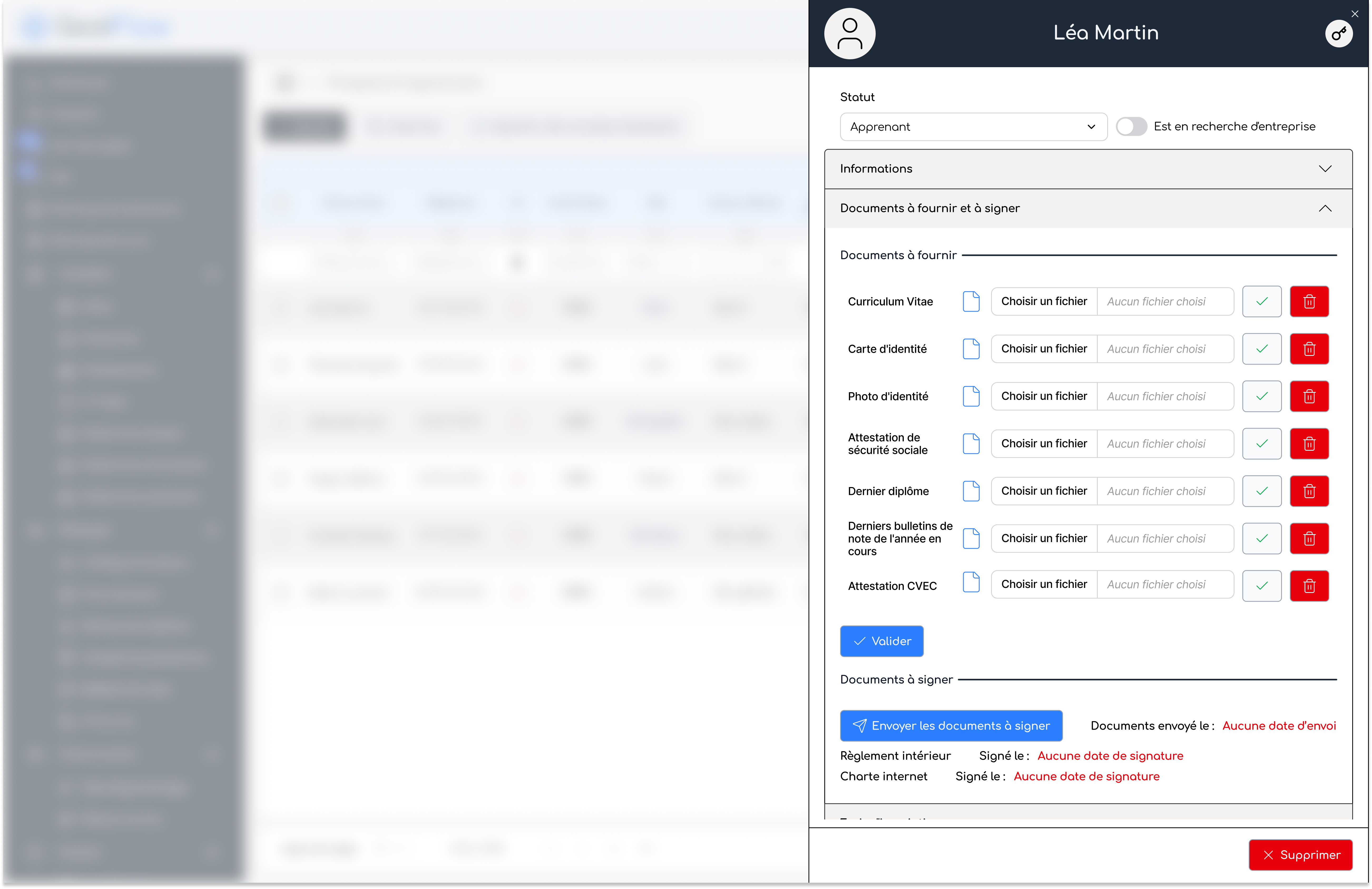Click Choisir un fichier for Attestation CVEC
This screenshot has height=889, width=1372.
tap(1043, 585)
